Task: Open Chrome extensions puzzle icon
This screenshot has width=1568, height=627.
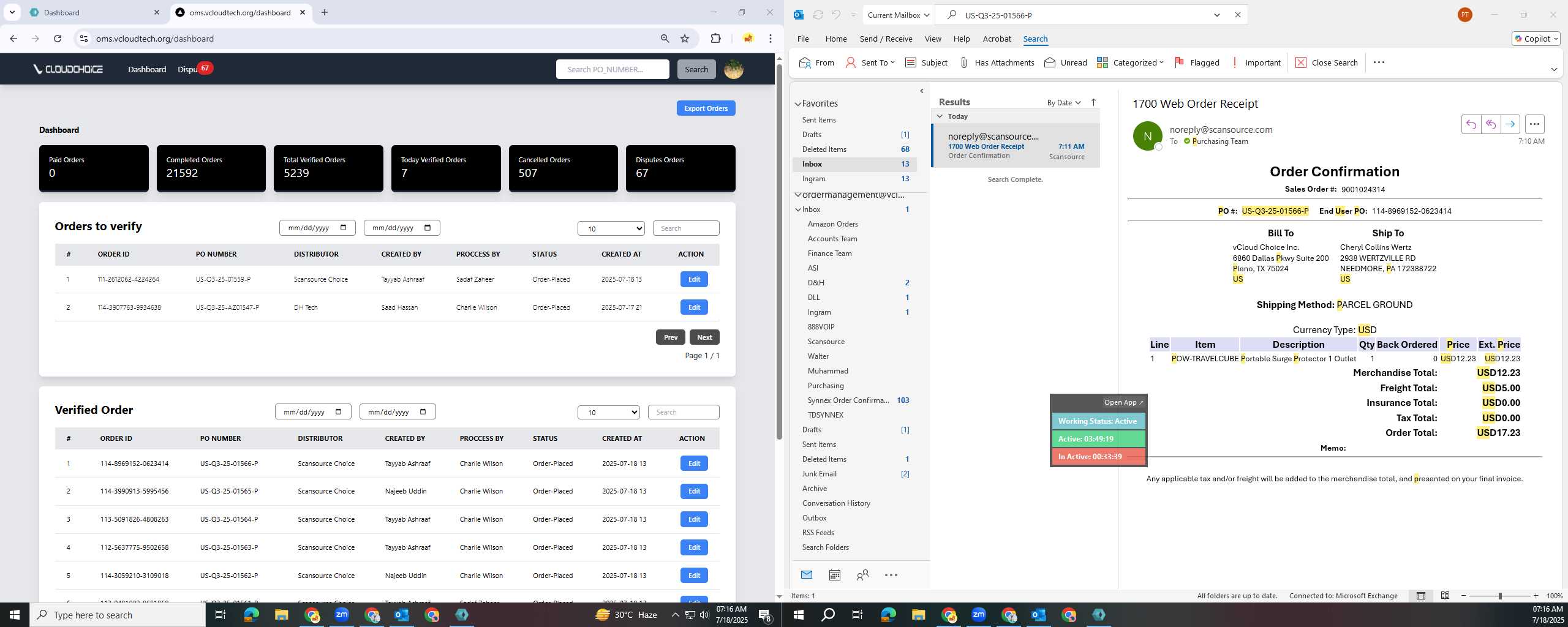Action: (x=715, y=39)
